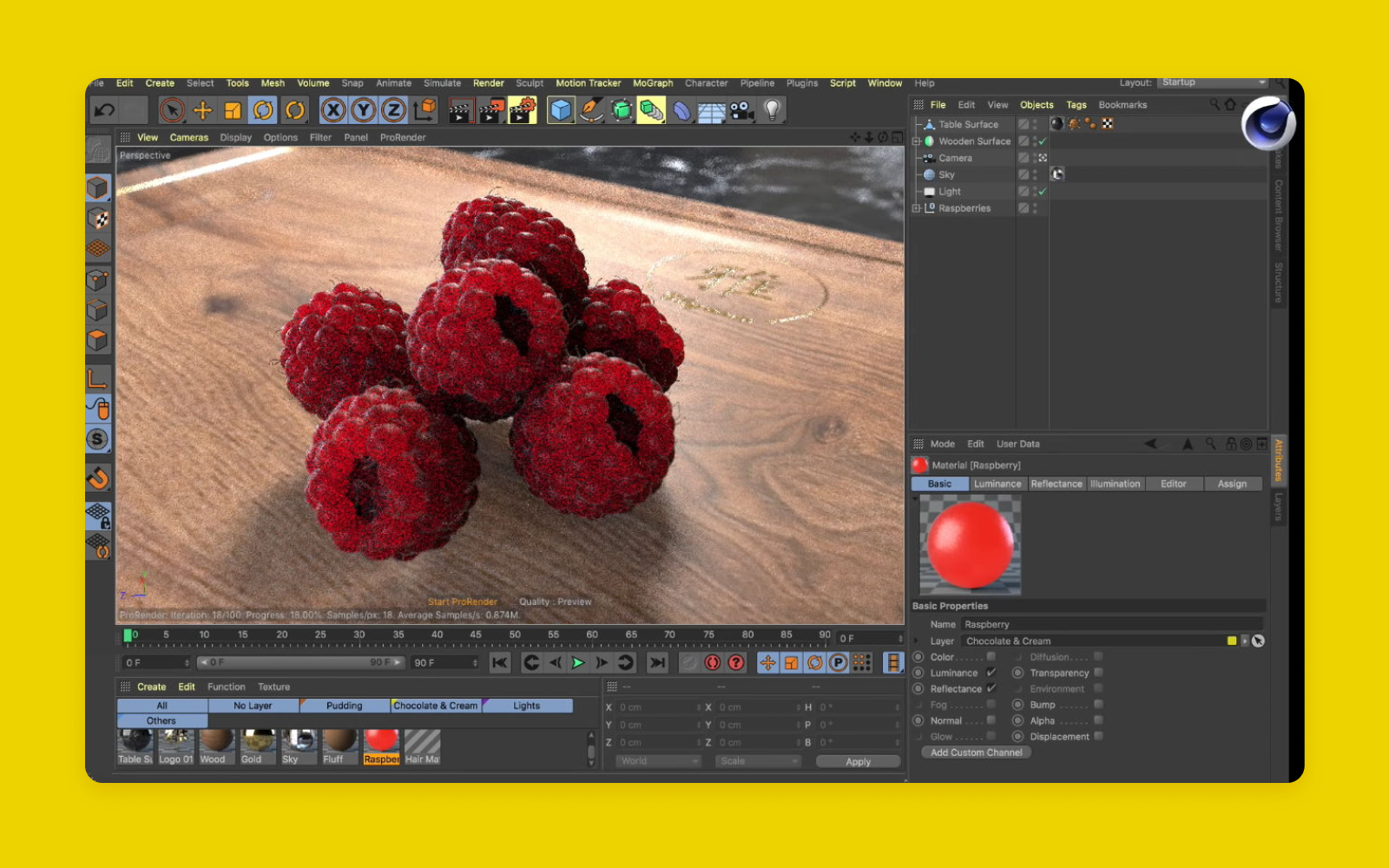The height and width of the screenshot is (868, 1389).
Task: Click the Light bulb object icon
Action: [x=772, y=110]
